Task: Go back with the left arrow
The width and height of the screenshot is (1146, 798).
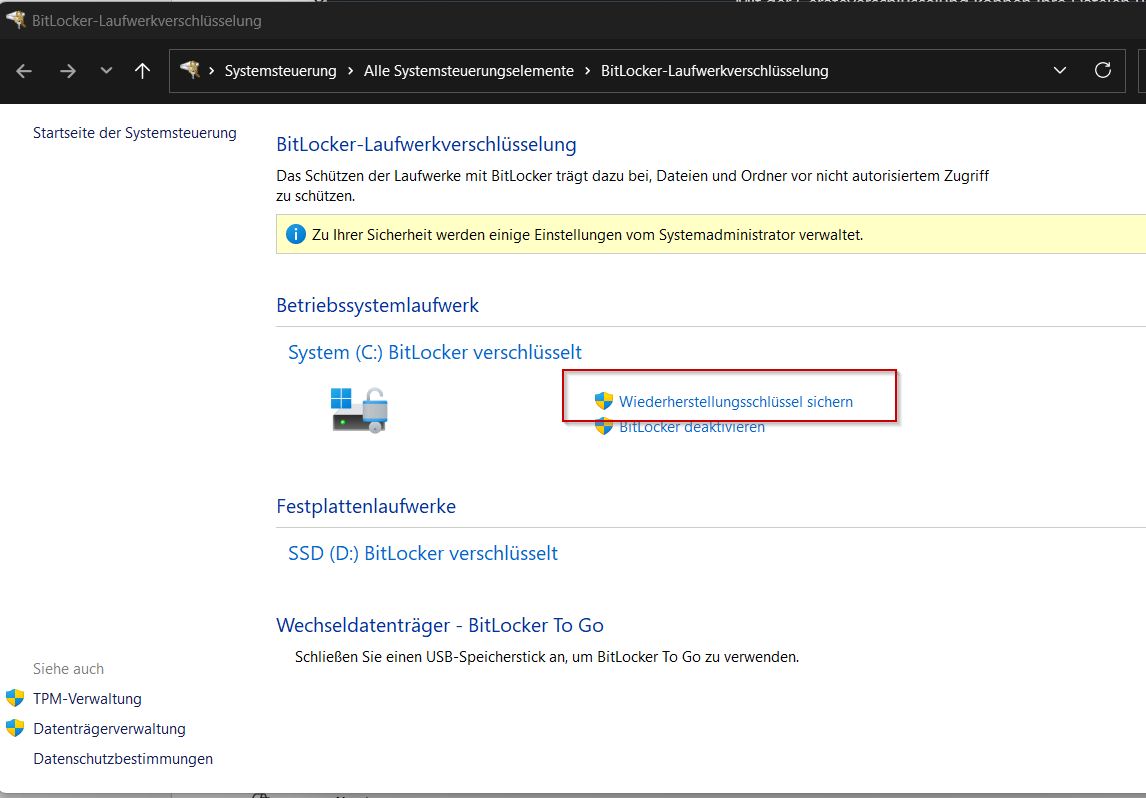Action: [24, 71]
